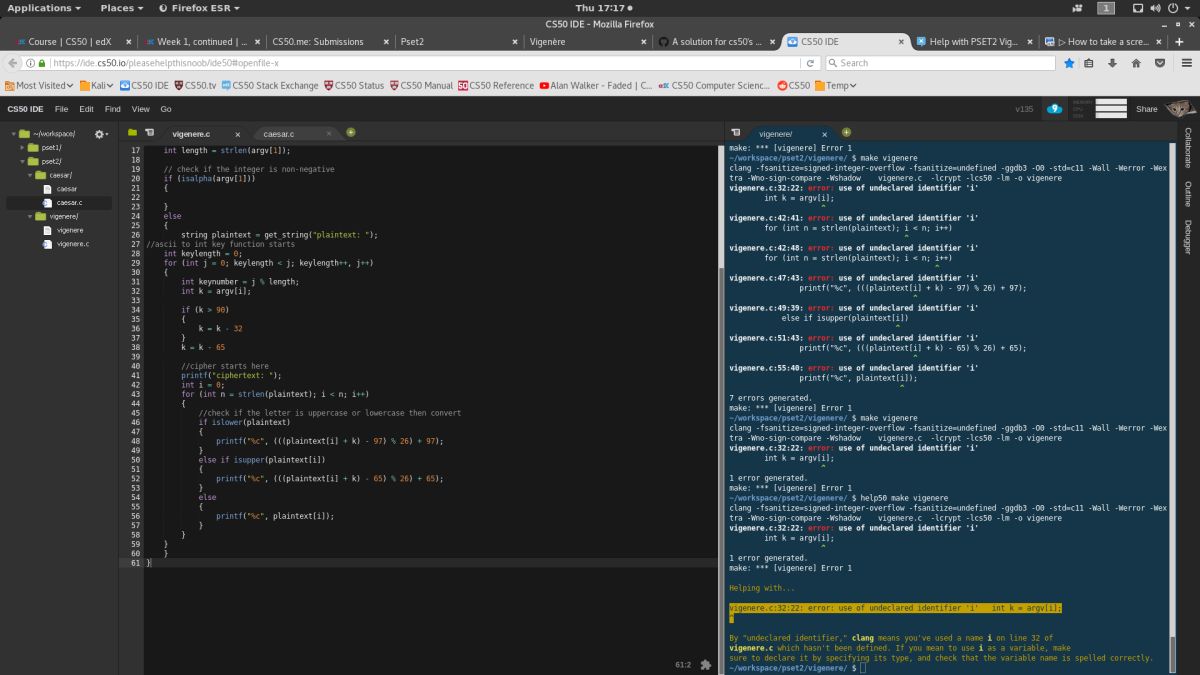Close the vigenere/ terminal tab
The height and width of the screenshot is (675, 1200).
coord(827,133)
